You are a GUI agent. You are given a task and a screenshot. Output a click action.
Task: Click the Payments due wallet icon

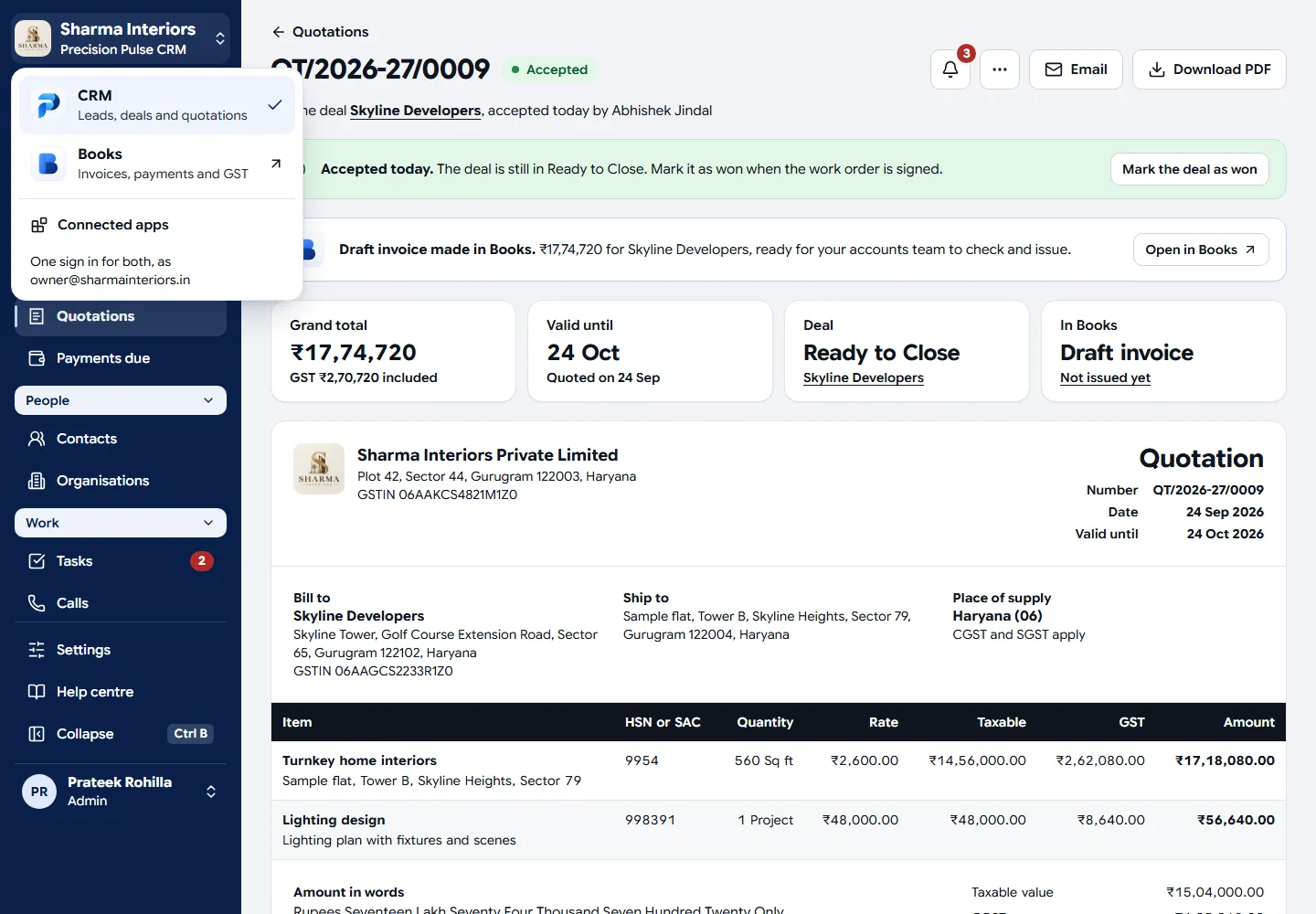tap(37, 358)
